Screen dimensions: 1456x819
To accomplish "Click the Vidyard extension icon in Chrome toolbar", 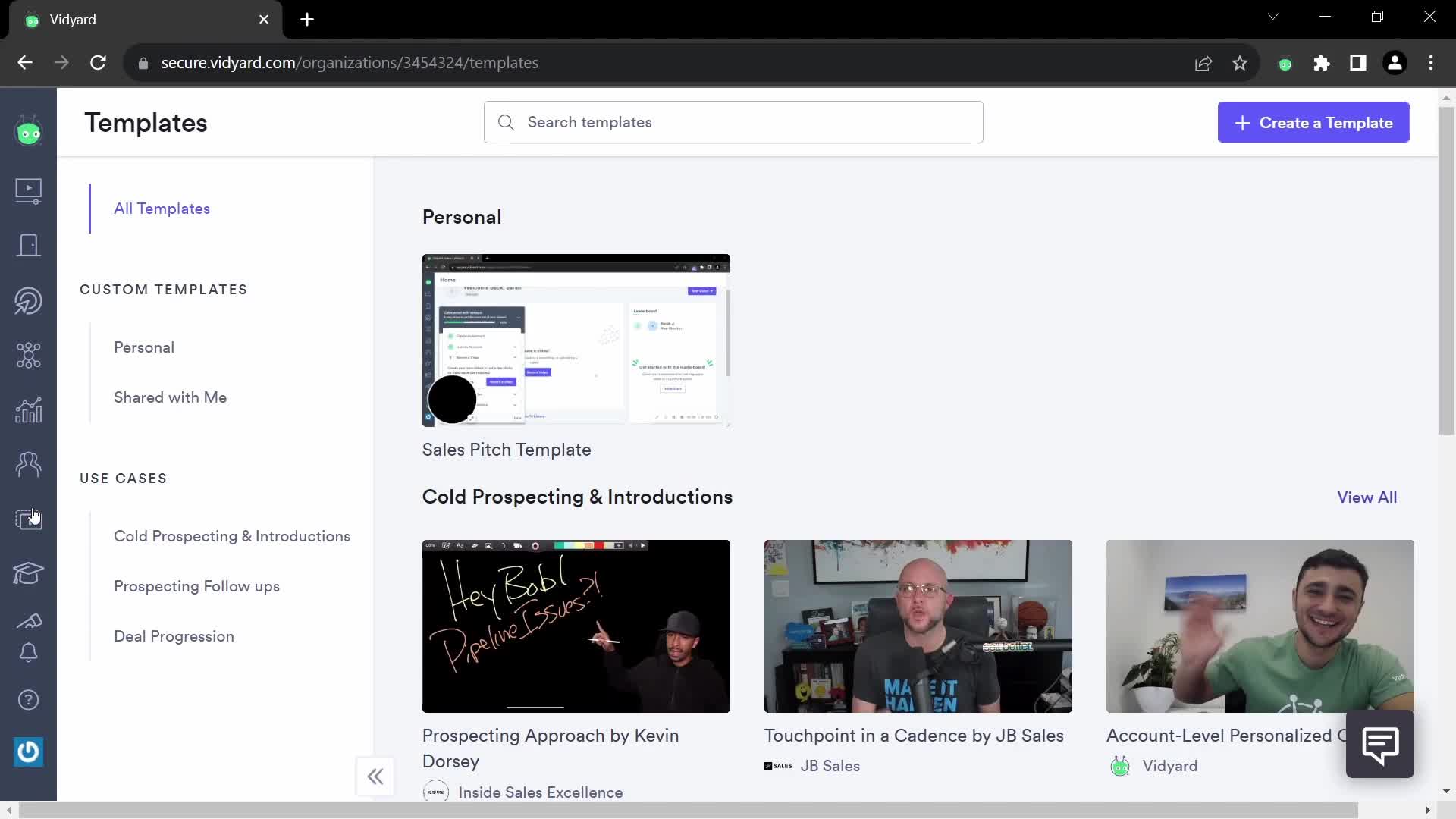I will coord(1285,64).
